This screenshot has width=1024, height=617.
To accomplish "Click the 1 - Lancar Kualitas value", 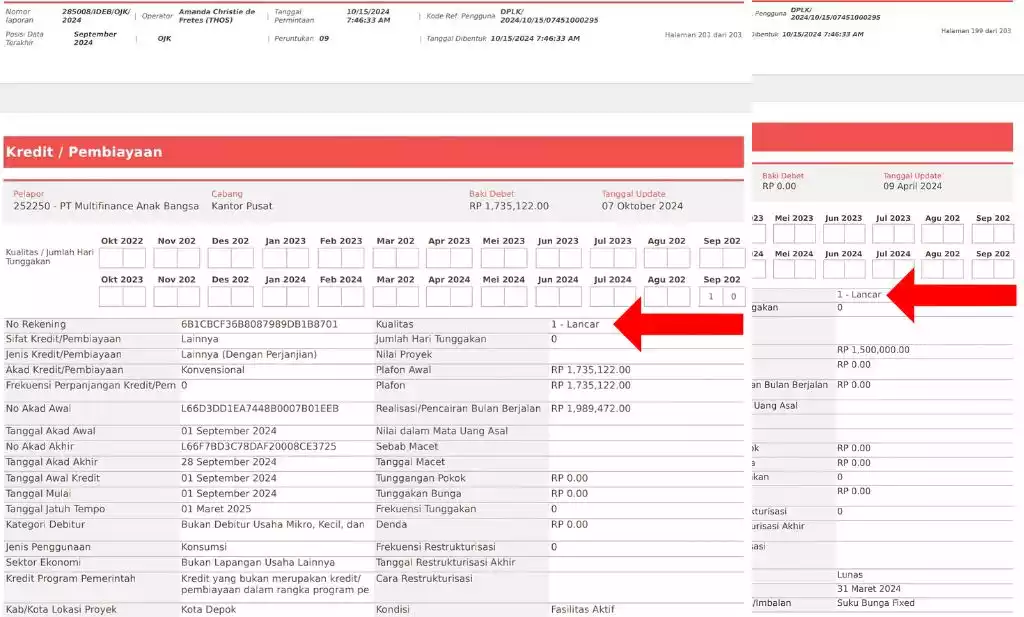I will click(575, 324).
